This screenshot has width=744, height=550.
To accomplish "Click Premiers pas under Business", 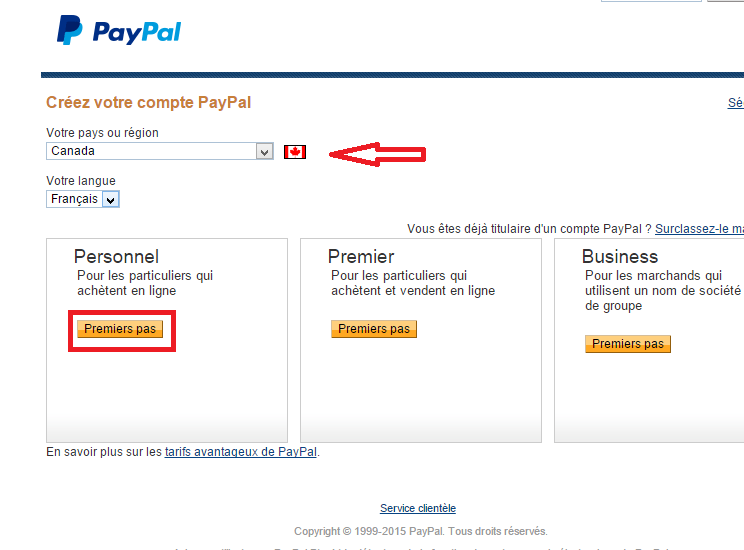I will [628, 344].
